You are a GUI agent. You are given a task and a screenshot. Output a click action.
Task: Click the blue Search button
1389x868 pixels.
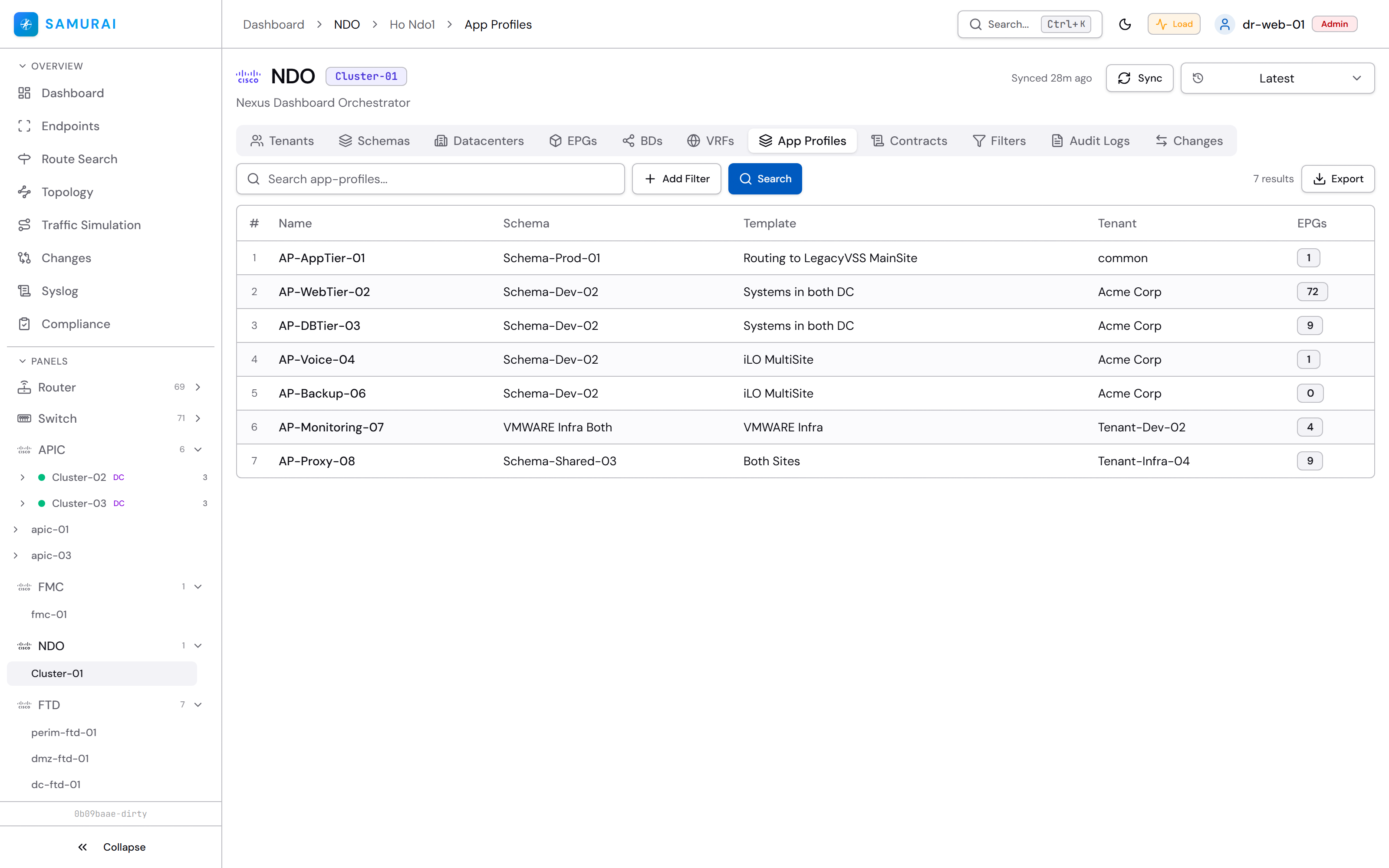pyautogui.click(x=765, y=179)
